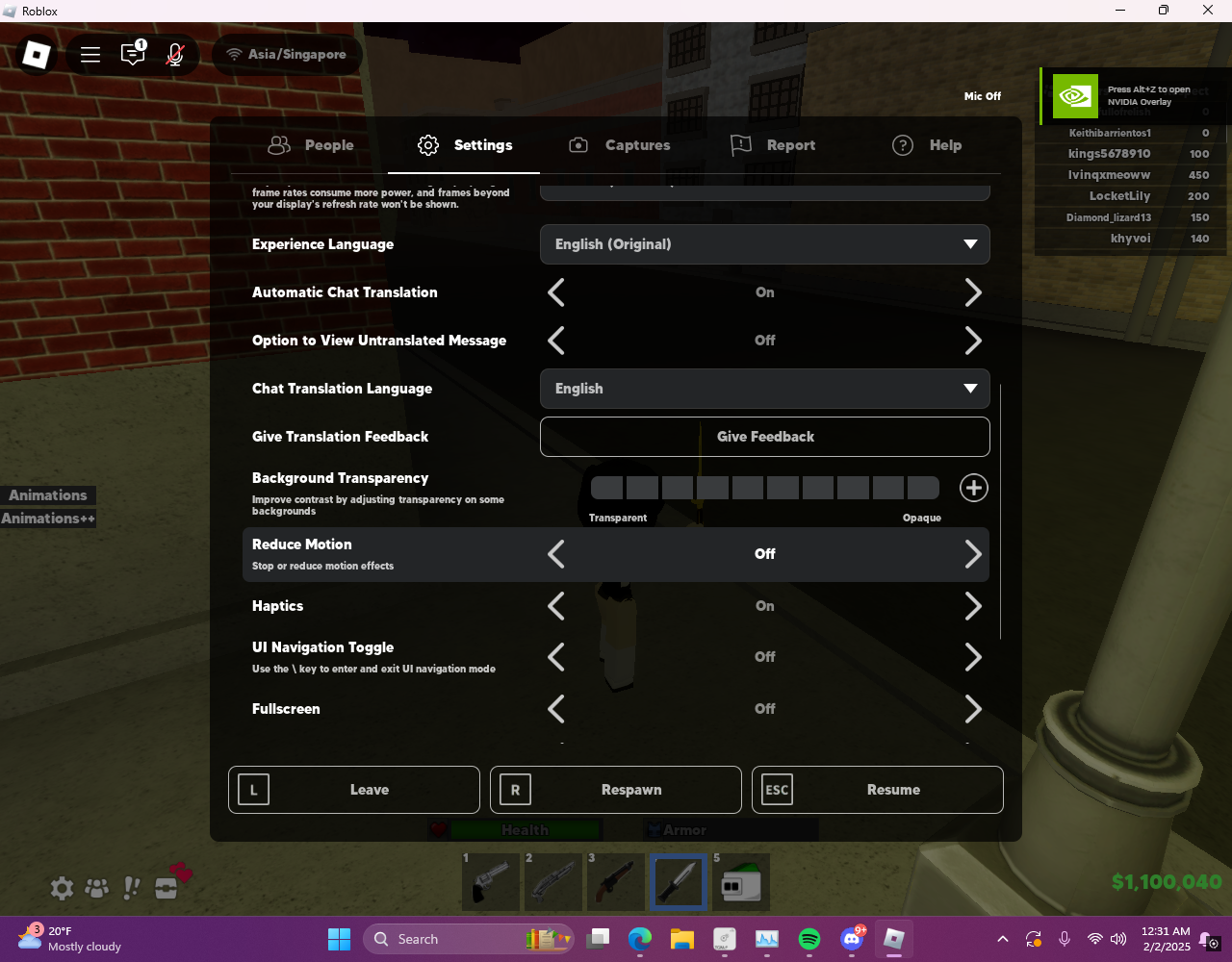This screenshot has height=962, width=1232.
Task: Click left arrow for Fullscreen
Action: (556, 709)
